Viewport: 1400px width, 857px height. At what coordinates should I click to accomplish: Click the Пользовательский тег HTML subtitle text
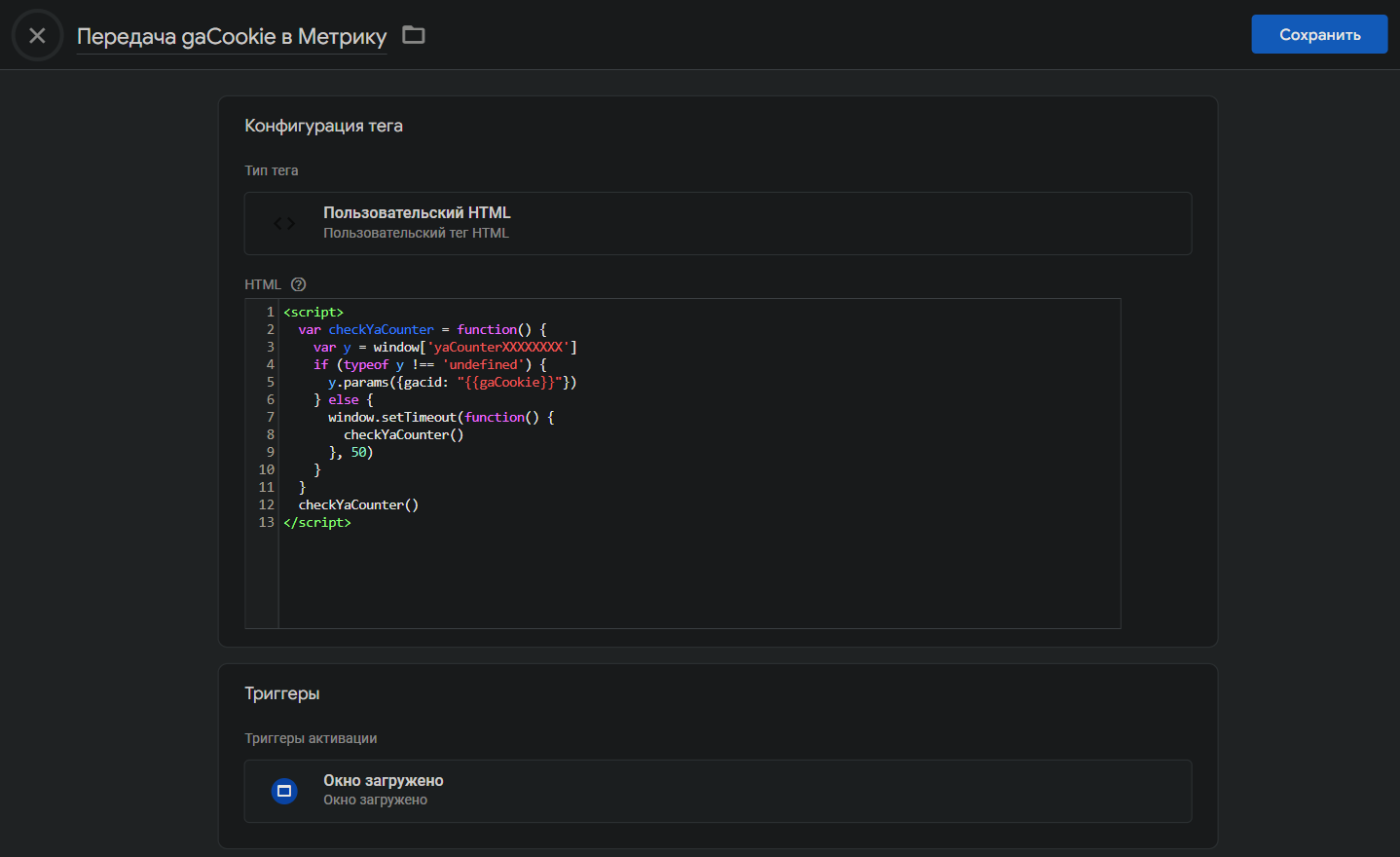(x=416, y=233)
